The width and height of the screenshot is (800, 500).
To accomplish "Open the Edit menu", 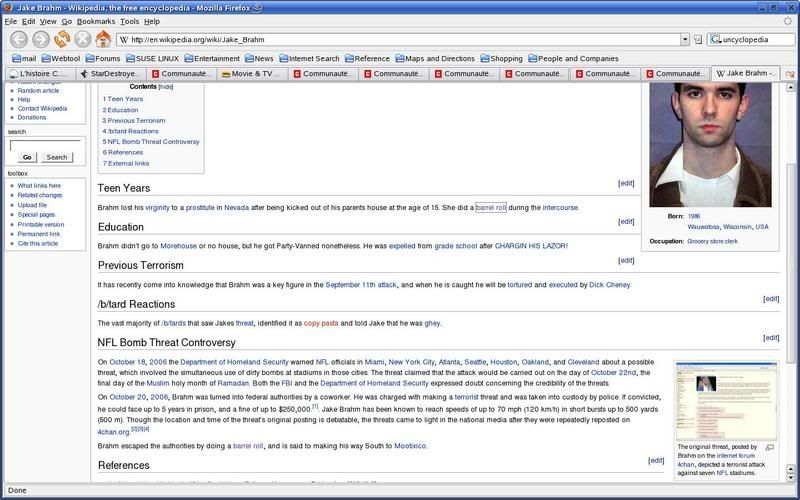I will (29, 21).
